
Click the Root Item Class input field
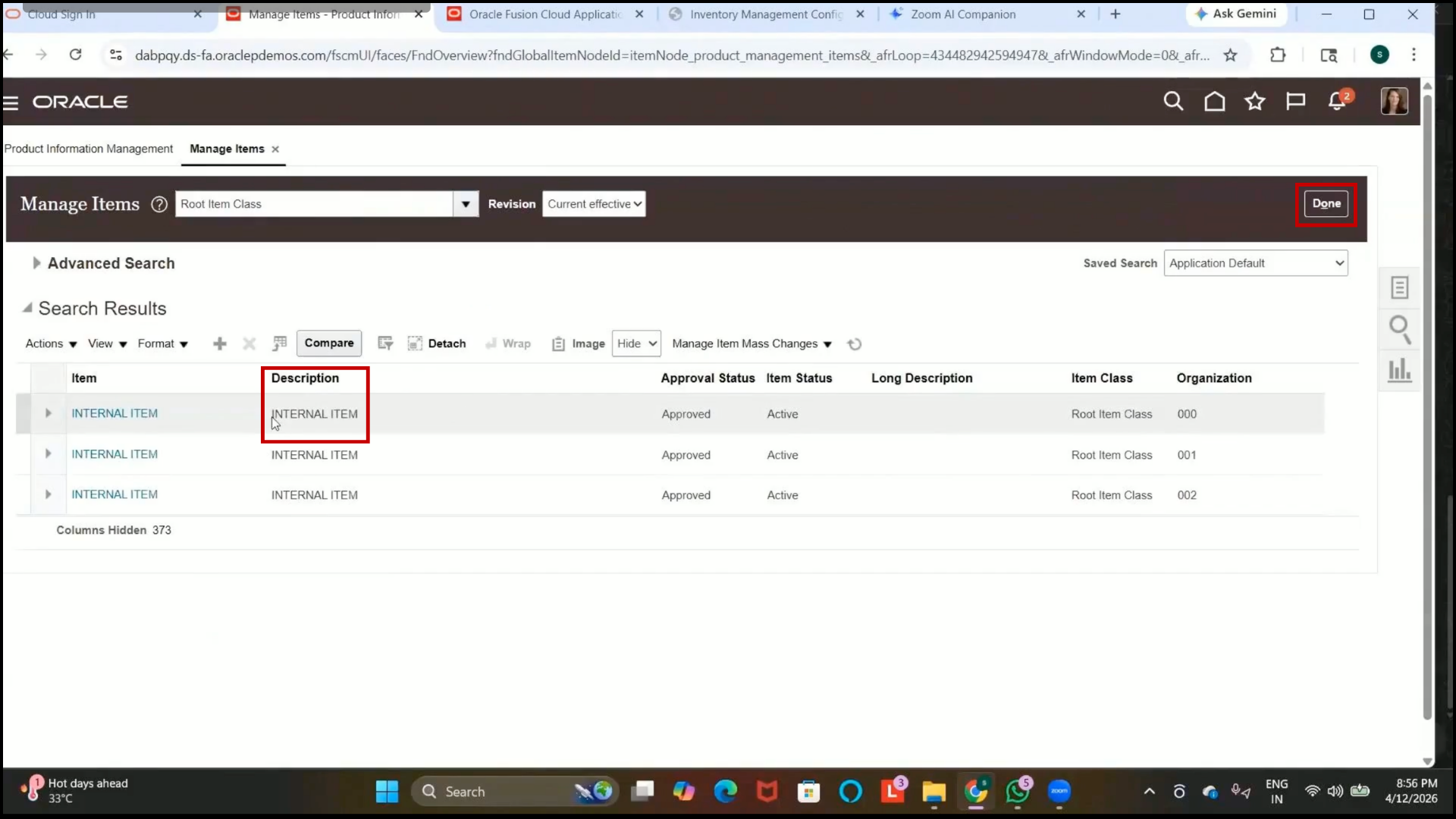point(314,204)
